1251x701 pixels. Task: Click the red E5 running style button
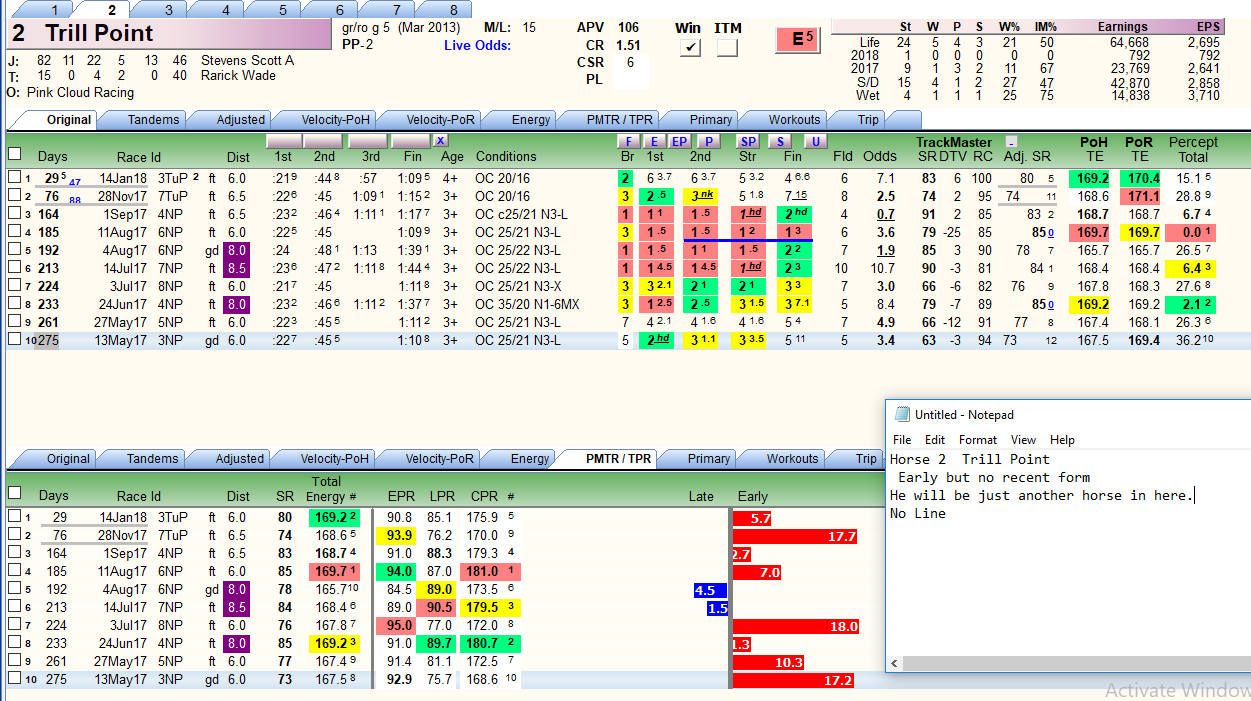pyautogui.click(x=798, y=39)
